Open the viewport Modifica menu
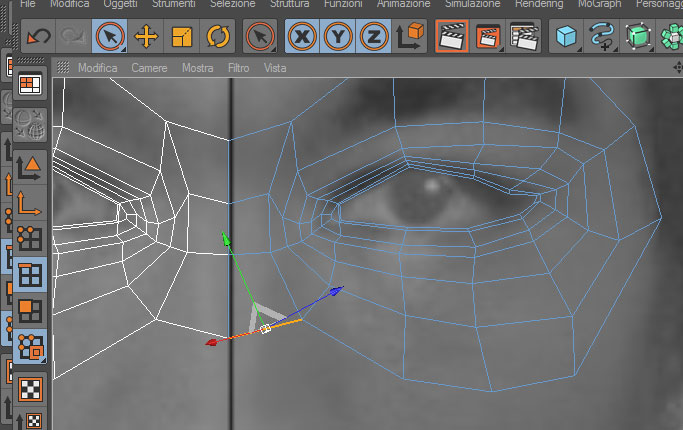 (98, 68)
